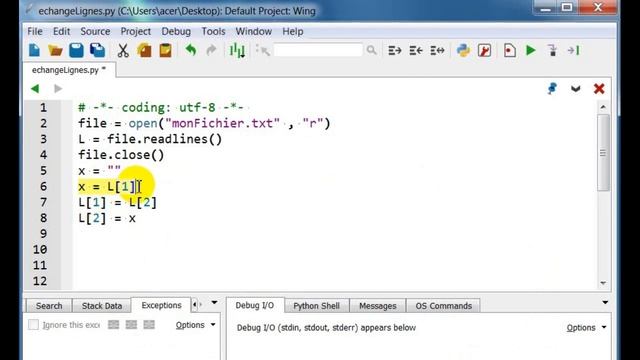
Task: Open the Project menu
Action: pyautogui.click(x=136, y=31)
